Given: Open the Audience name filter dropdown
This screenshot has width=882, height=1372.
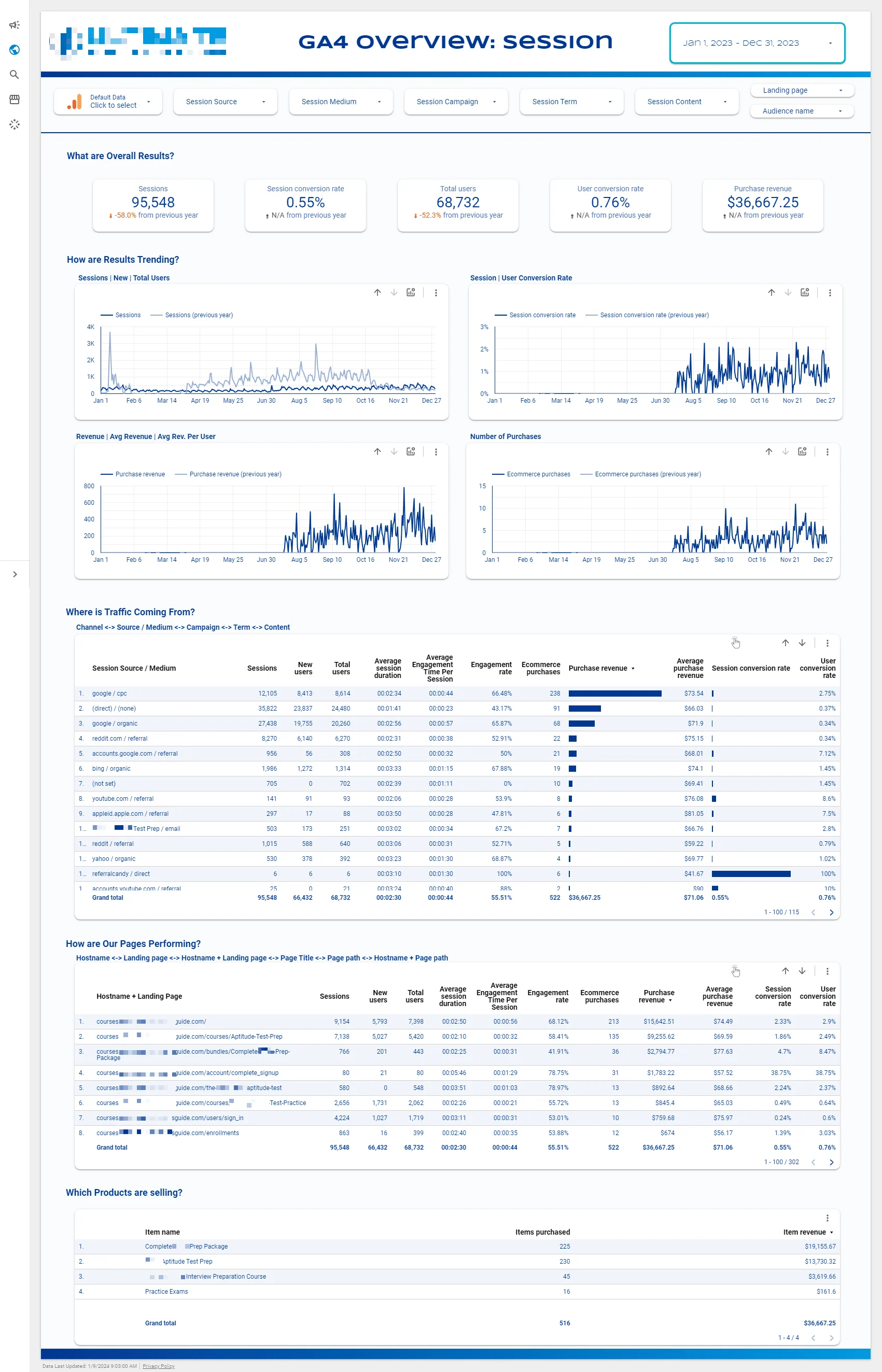Looking at the screenshot, I should coord(802,111).
